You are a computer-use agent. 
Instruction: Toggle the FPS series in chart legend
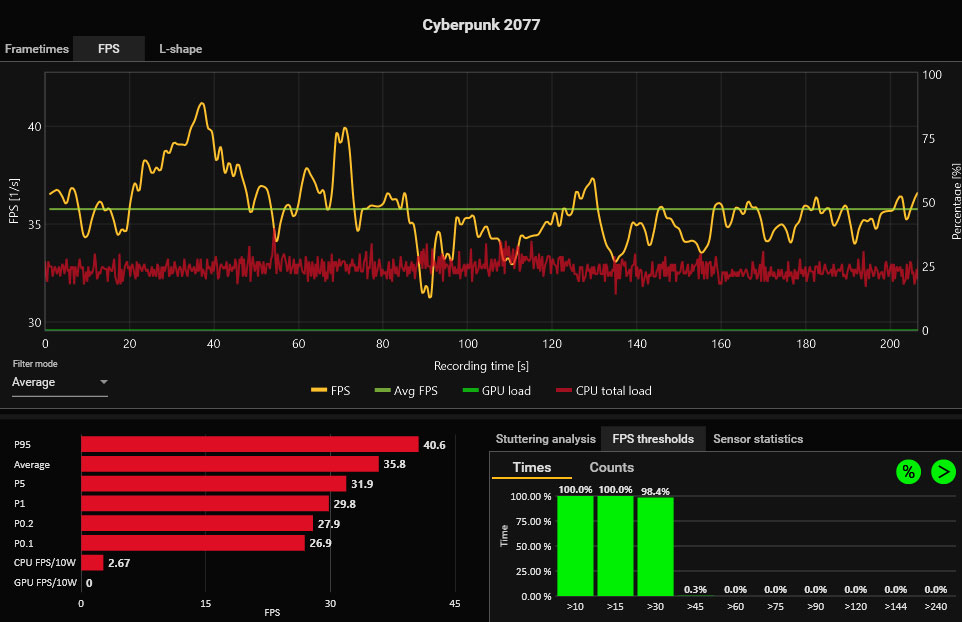coord(330,391)
